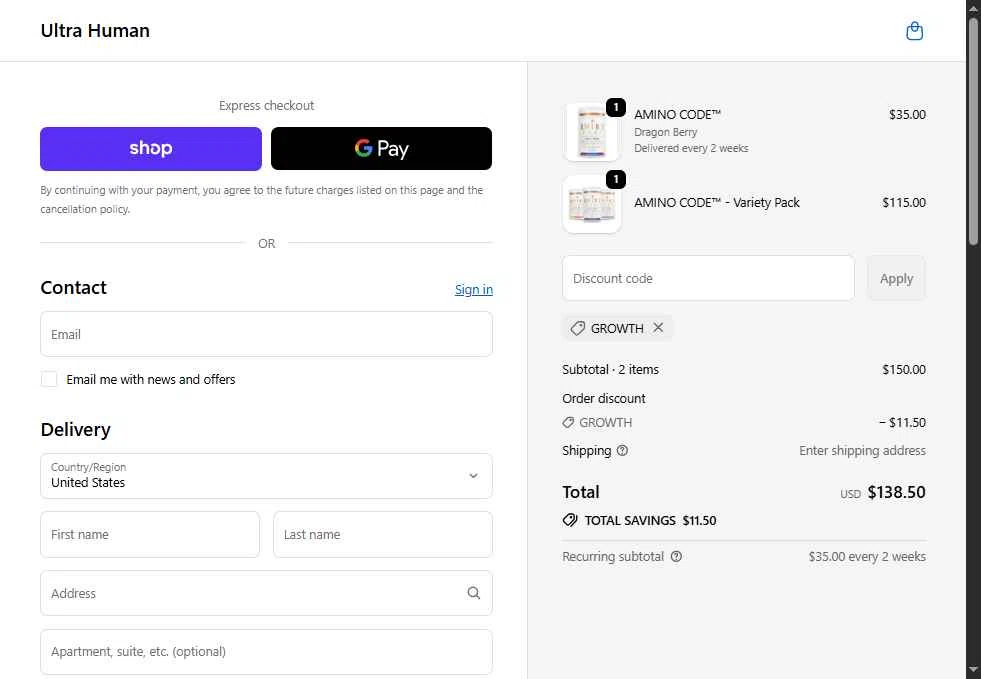Focus the Address input field
Viewport: 981px width, 679px height.
tap(267, 593)
